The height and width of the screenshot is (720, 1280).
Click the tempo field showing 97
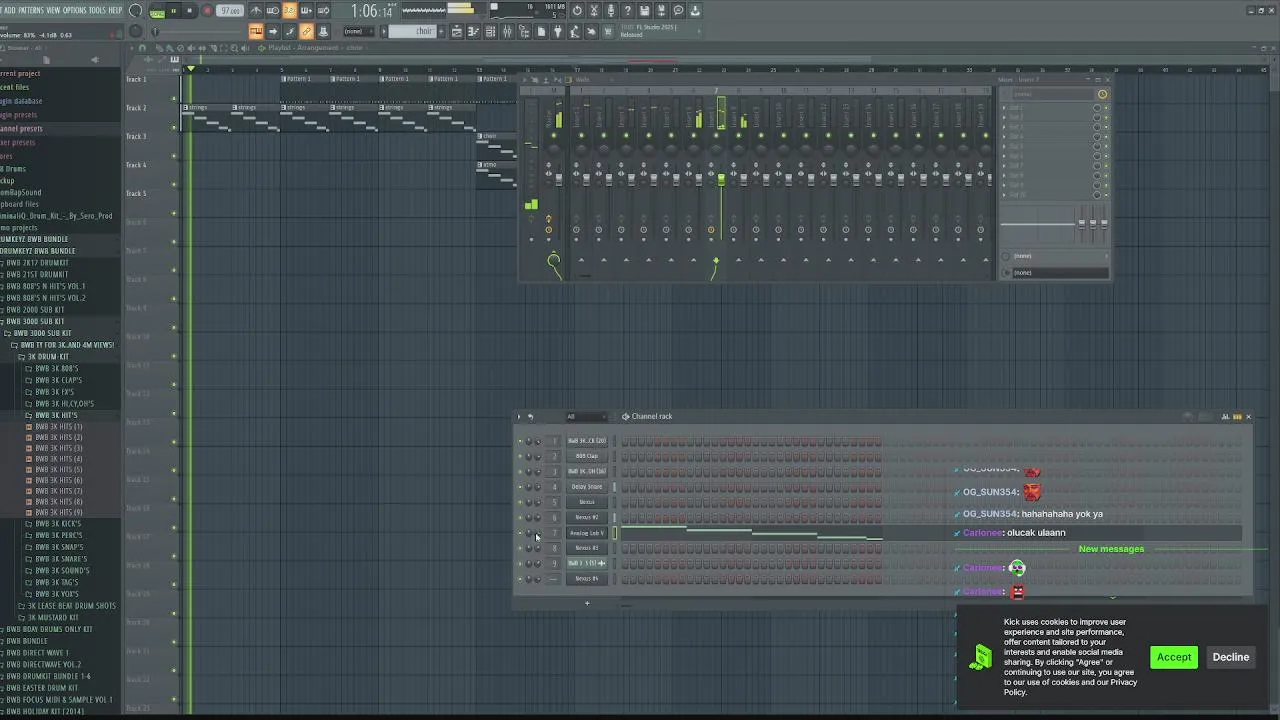point(231,11)
